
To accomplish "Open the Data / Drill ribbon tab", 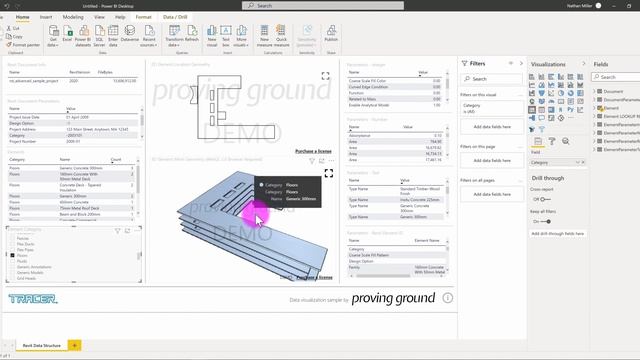I will coord(175,17).
